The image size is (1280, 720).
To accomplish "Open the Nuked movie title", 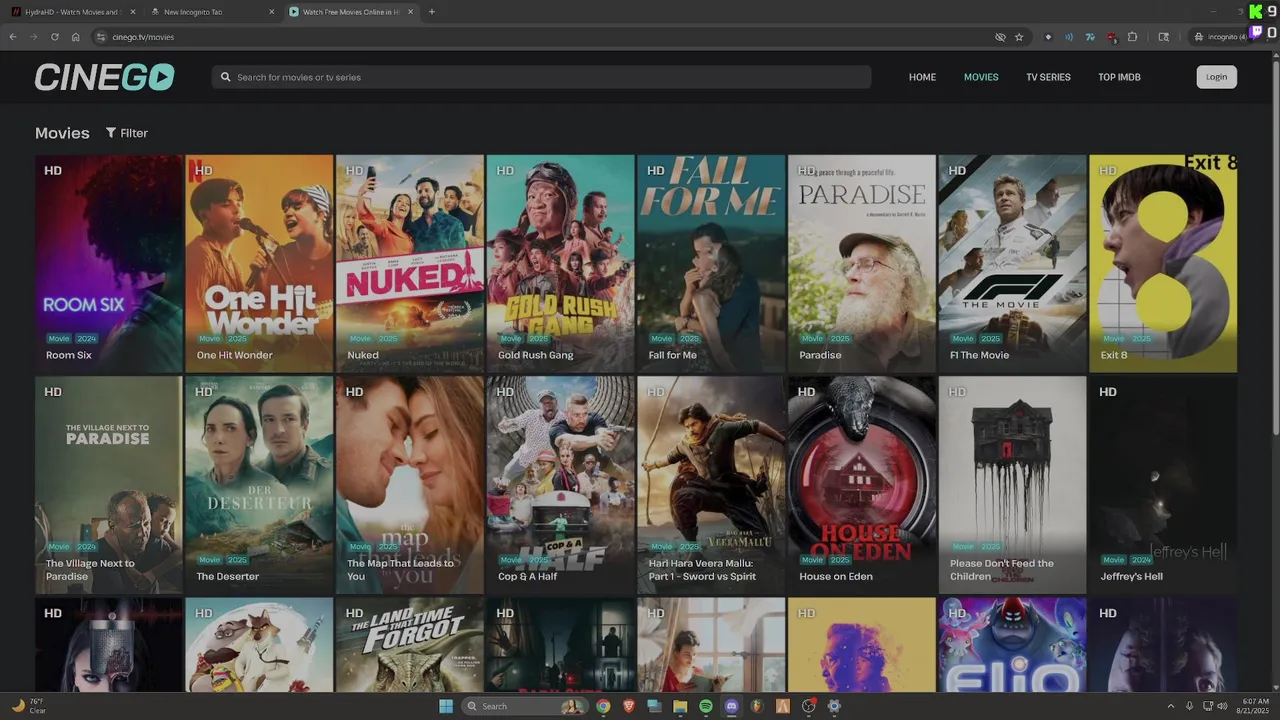I will pyautogui.click(x=362, y=355).
